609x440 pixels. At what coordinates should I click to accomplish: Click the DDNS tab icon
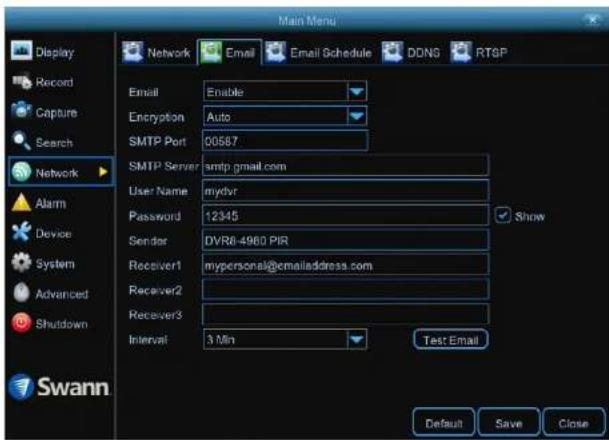392,52
